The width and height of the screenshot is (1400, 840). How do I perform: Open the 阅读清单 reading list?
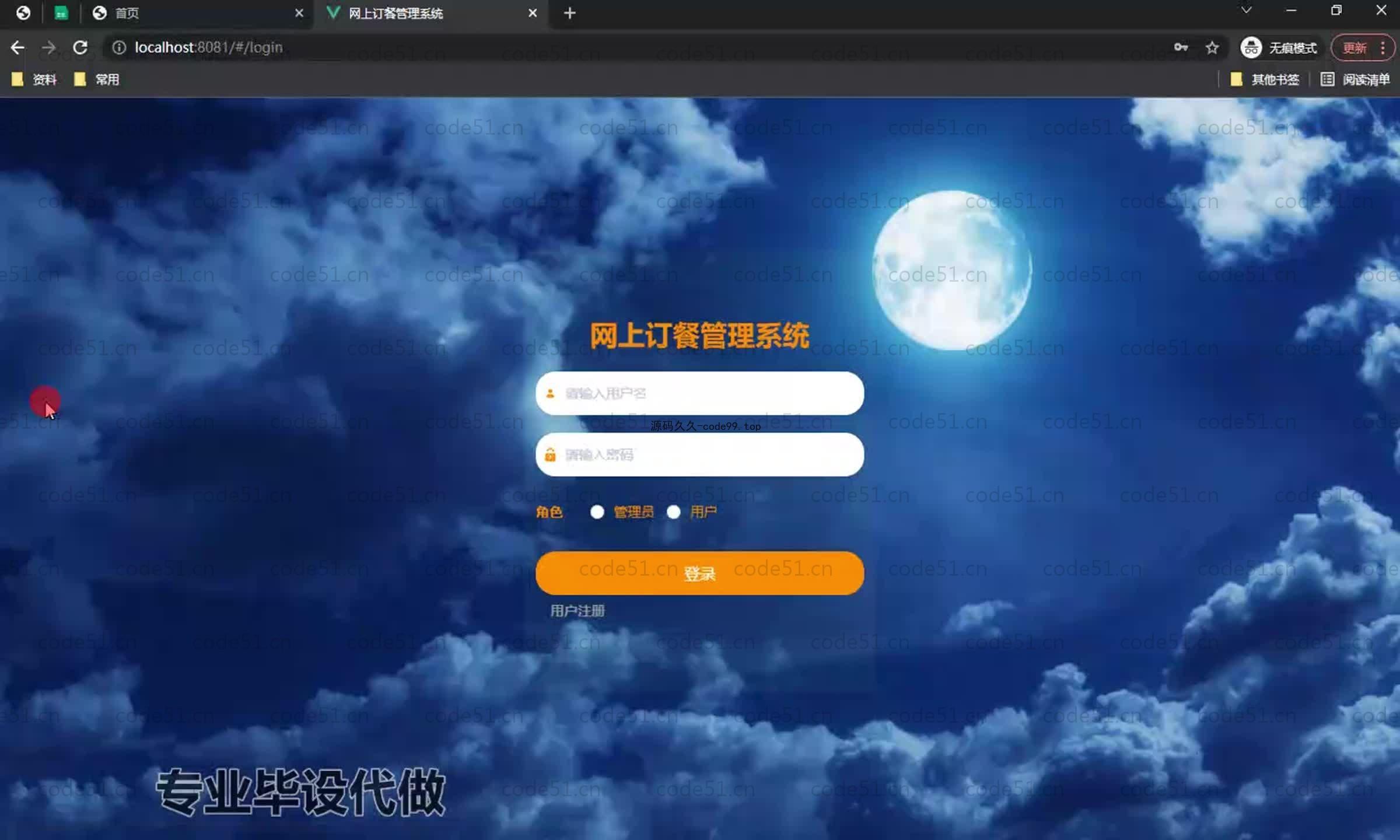click(x=1355, y=79)
